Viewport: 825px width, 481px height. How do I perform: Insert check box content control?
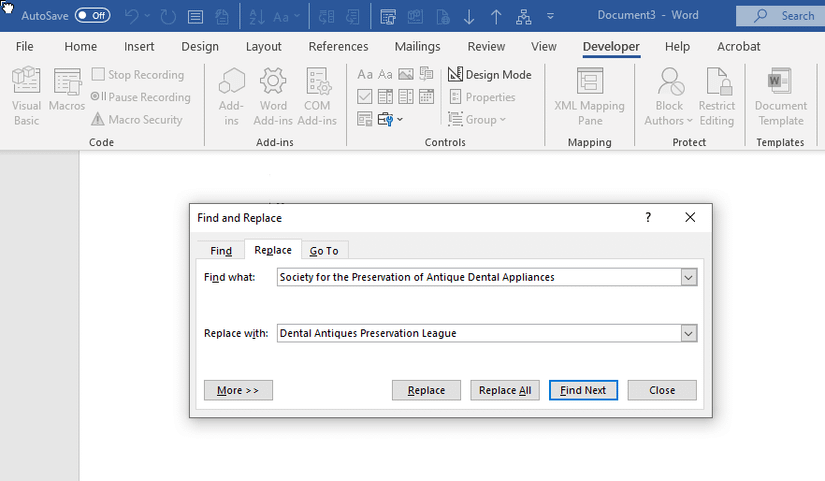pyautogui.click(x=365, y=97)
